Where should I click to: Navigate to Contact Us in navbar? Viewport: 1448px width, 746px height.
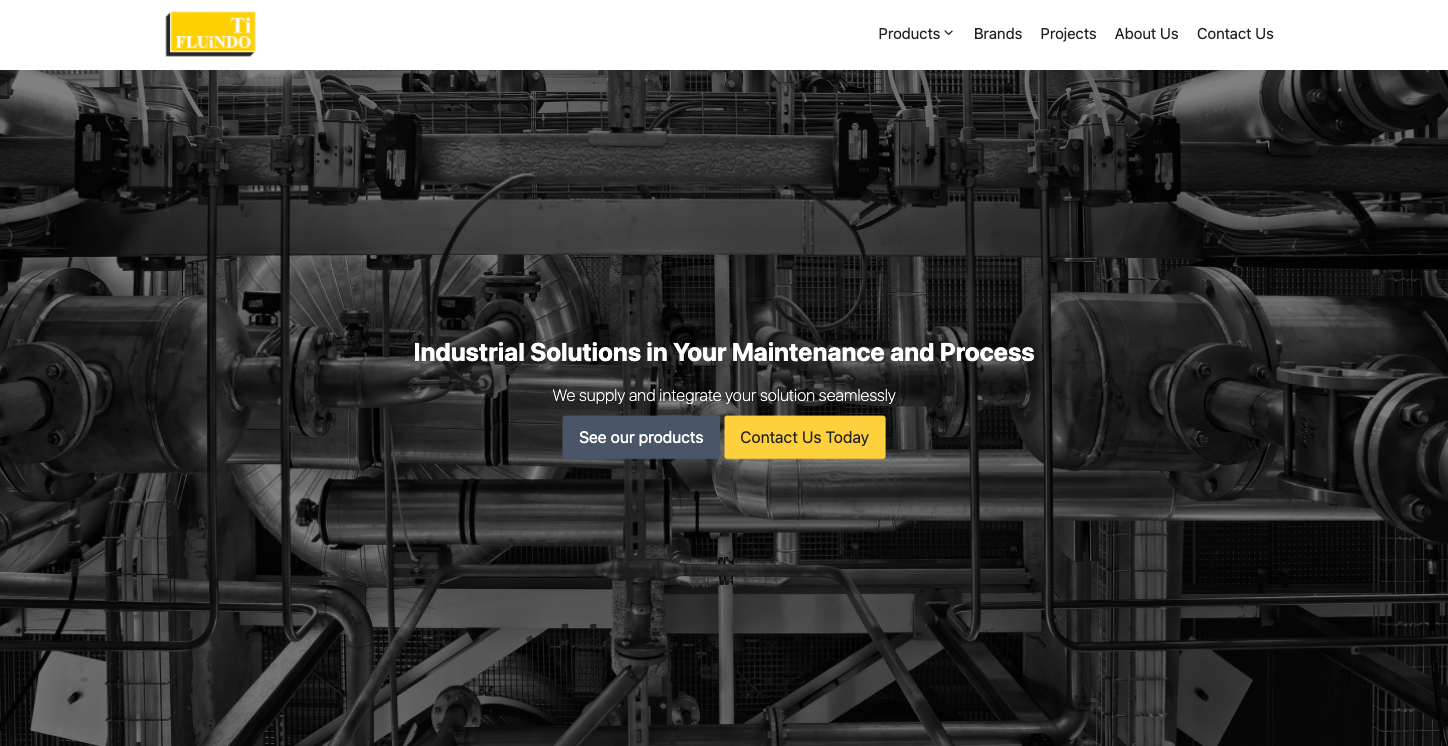1235,34
